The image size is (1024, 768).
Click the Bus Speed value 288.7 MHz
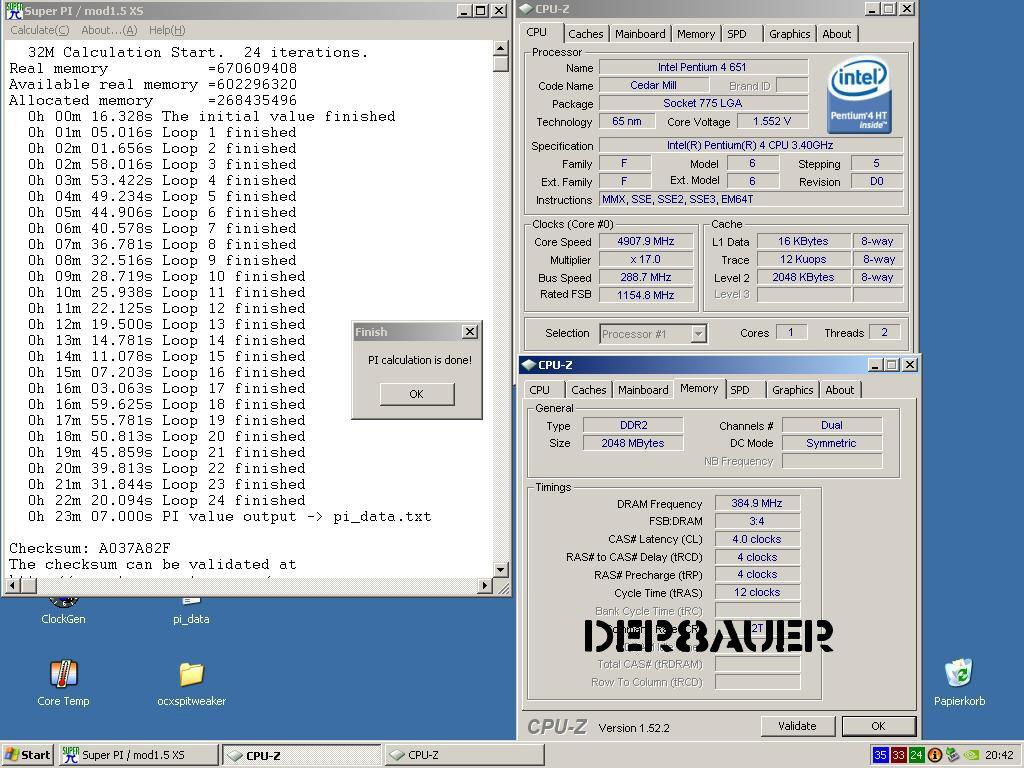point(646,277)
